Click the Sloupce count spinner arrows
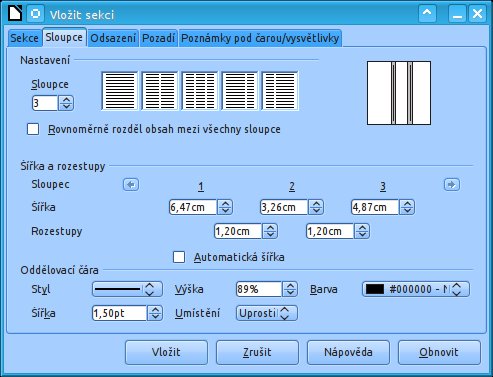 [66, 103]
